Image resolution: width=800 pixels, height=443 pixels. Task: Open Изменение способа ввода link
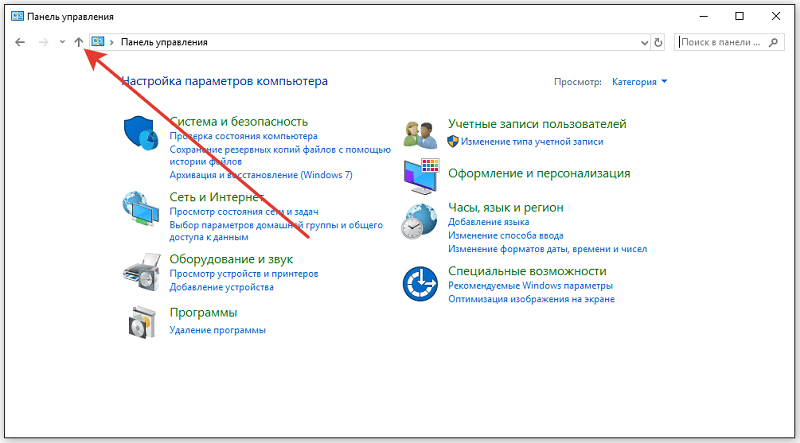506,236
